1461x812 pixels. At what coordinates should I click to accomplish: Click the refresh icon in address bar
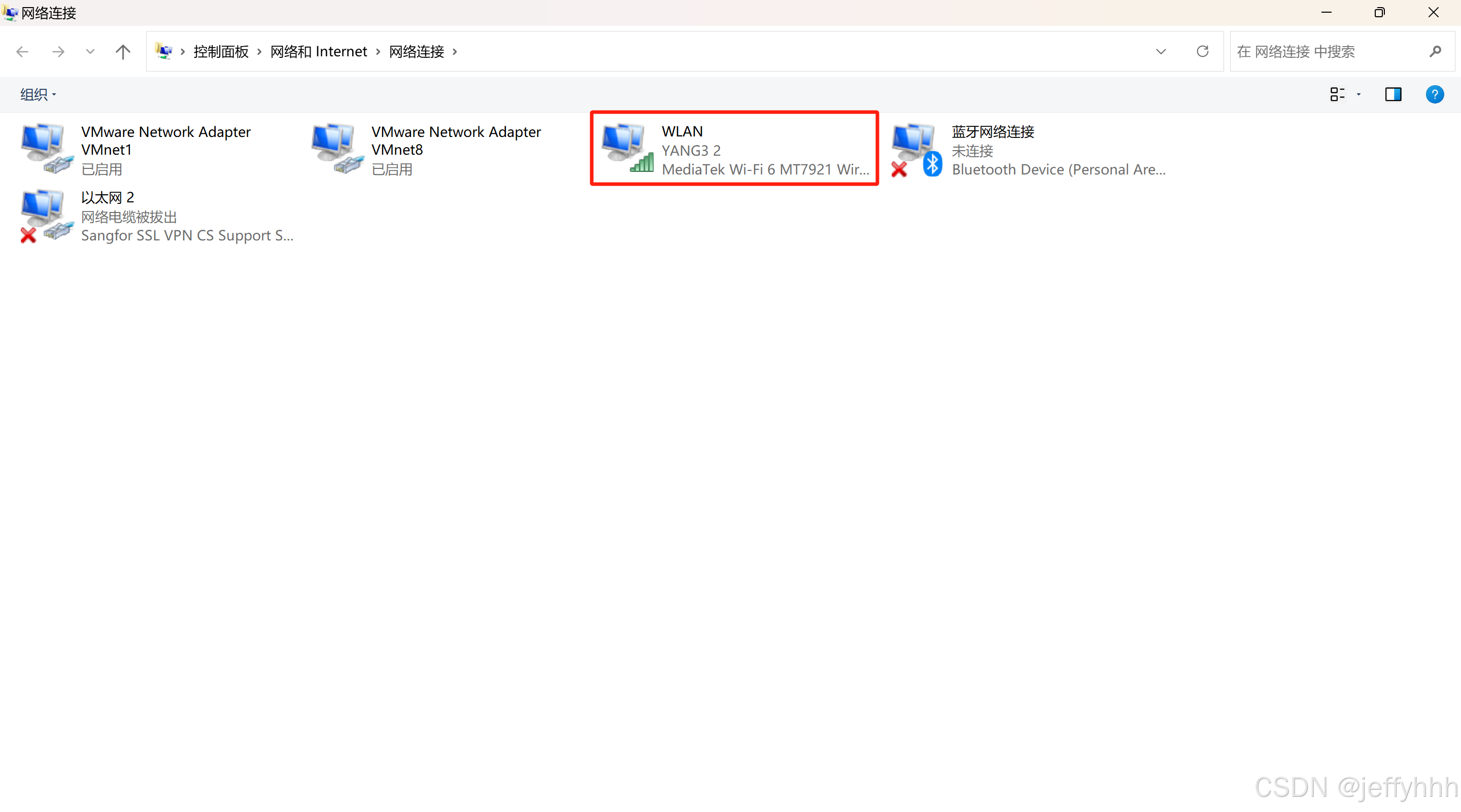coord(1202,52)
